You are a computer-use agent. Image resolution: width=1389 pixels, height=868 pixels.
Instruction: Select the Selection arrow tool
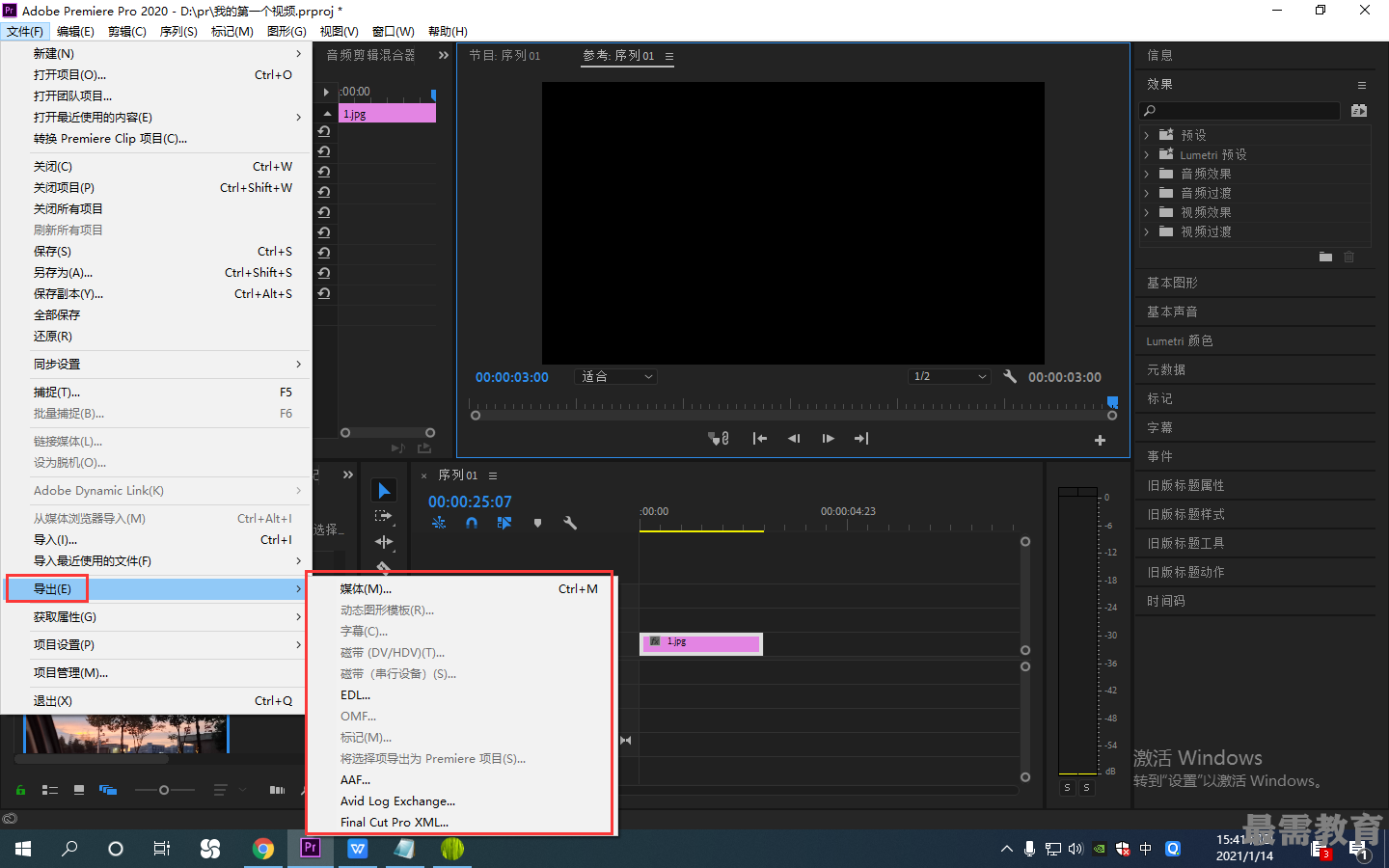coord(384,491)
